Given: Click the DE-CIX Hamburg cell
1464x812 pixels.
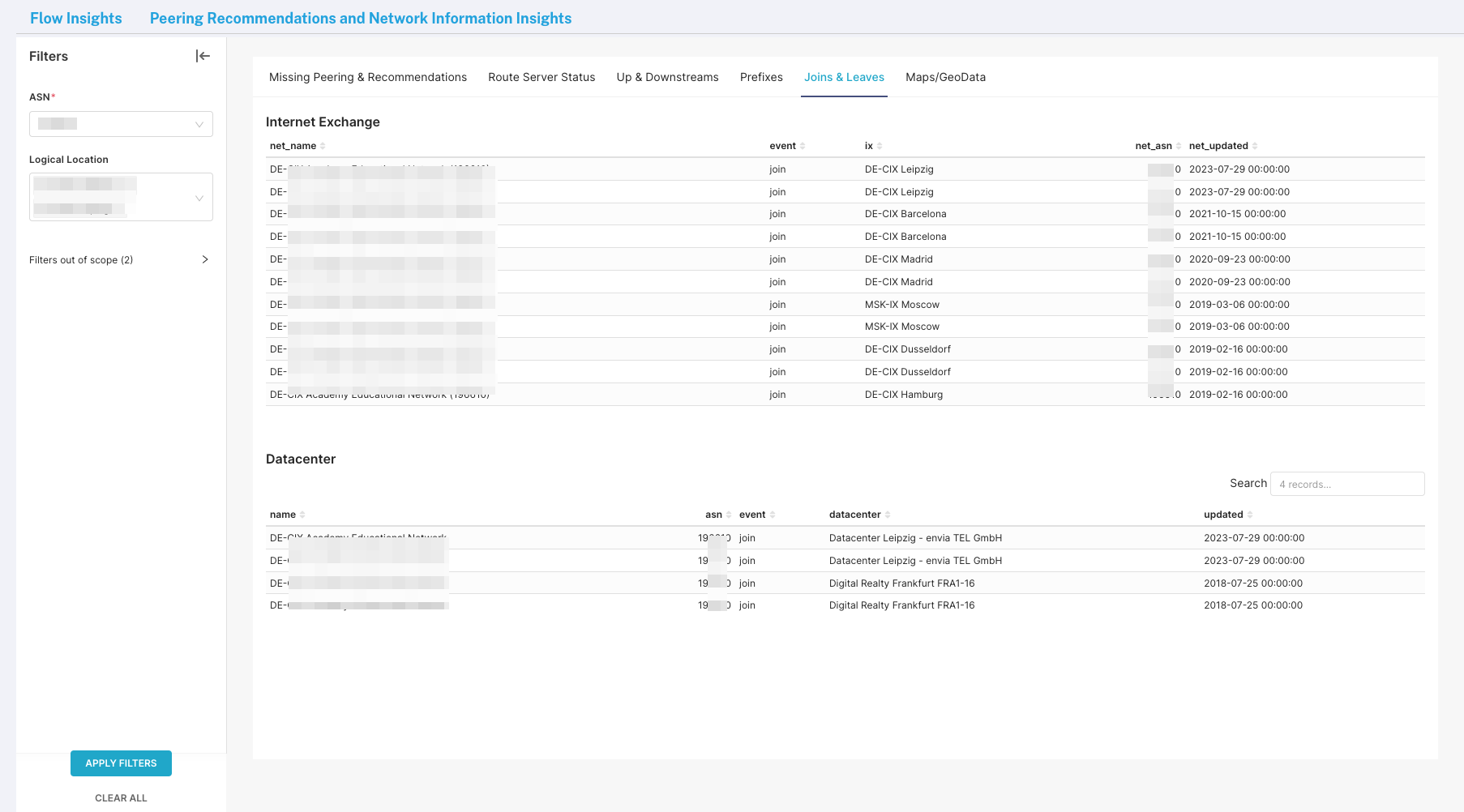Looking at the screenshot, I should 904,395.
